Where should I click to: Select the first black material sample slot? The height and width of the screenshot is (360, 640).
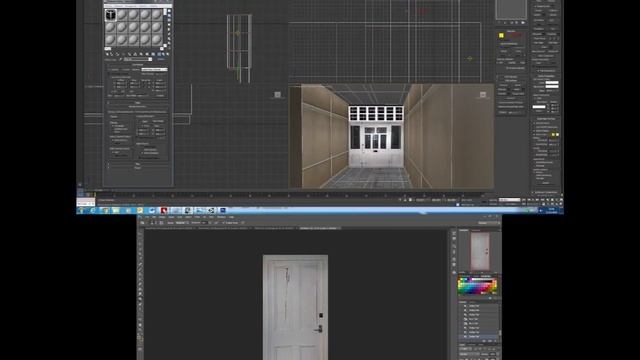pyautogui.click(x=111, y=16)
